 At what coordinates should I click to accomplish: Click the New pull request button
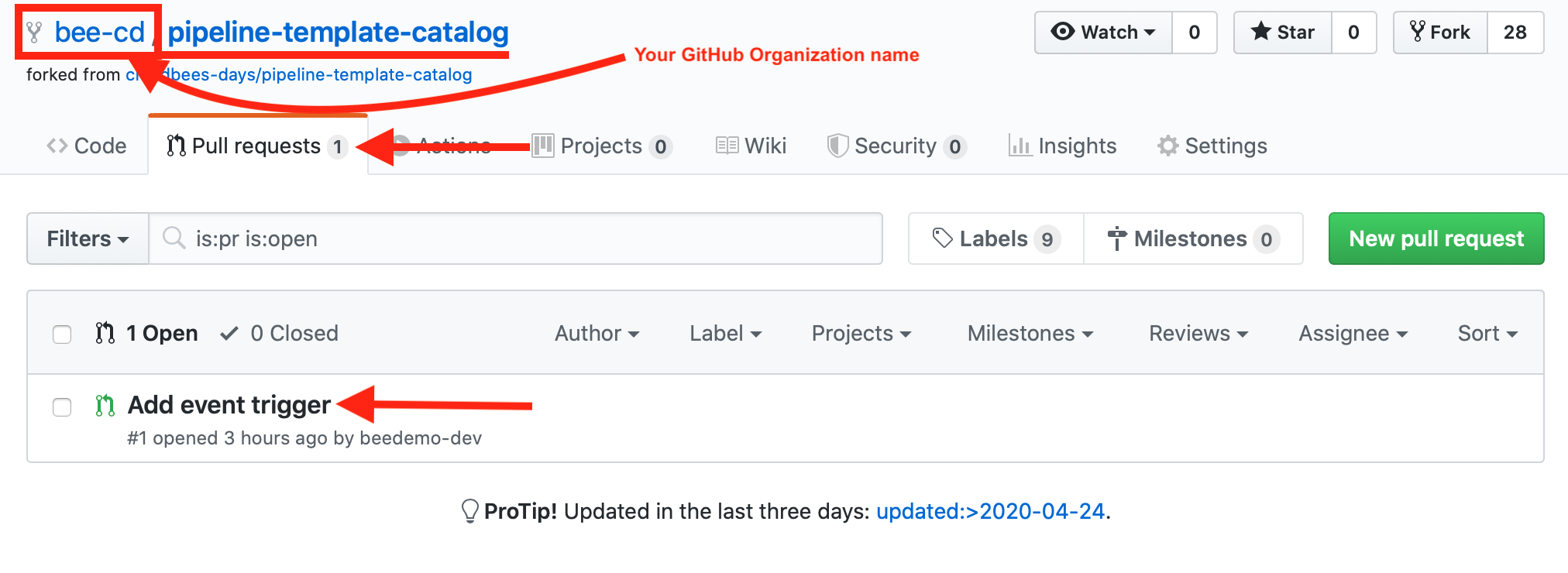point(1436,238)
